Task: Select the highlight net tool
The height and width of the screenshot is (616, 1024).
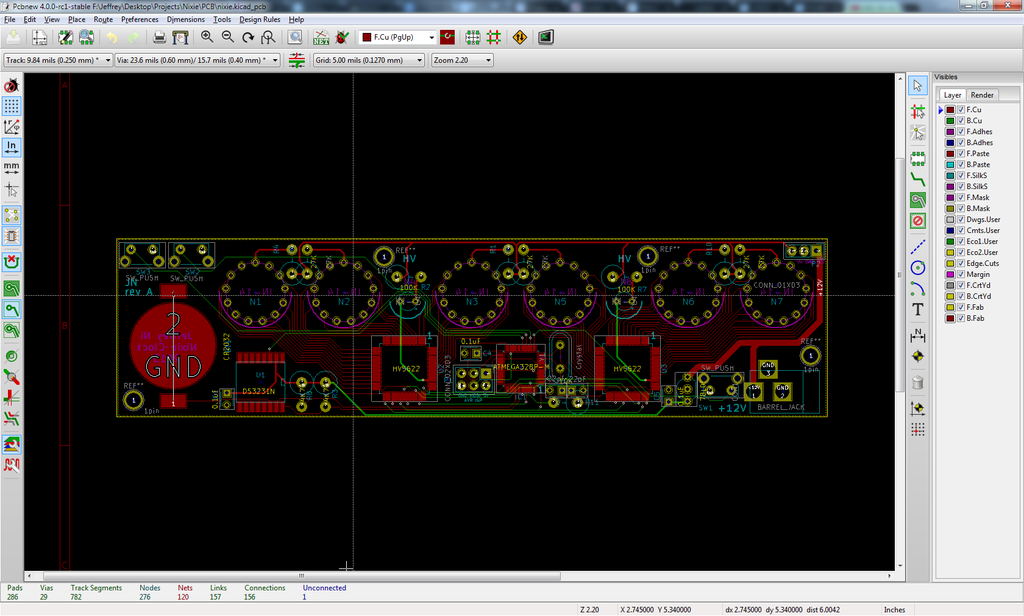Action: pyautogui.click(x=918, y=111)
